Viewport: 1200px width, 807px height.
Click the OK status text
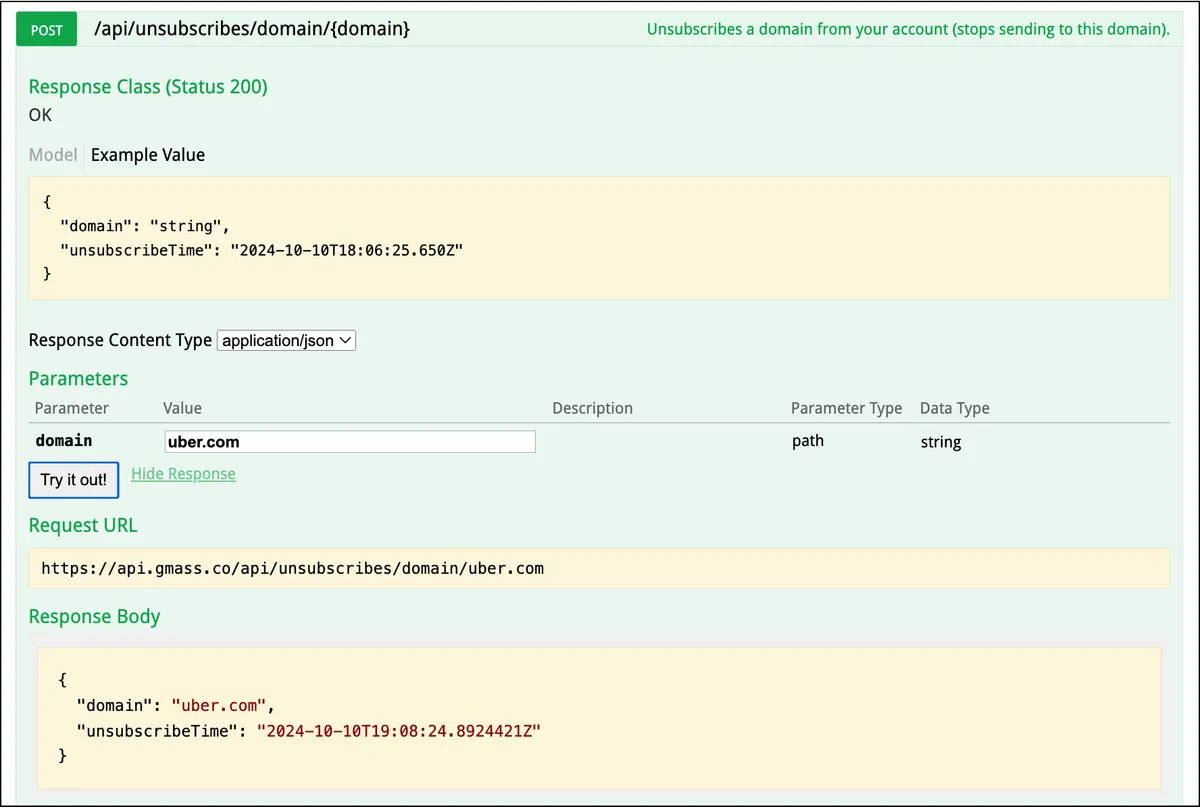pos(40,115)
